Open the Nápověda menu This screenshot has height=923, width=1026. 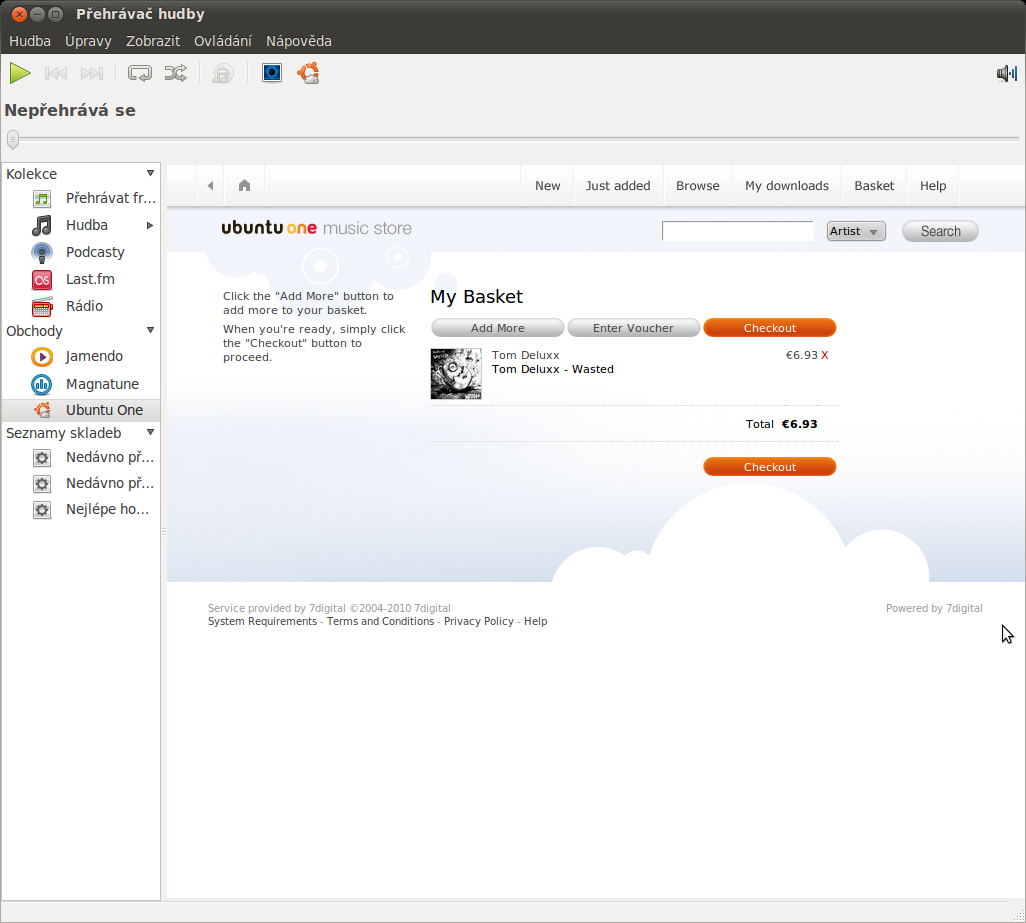click(x=298, y=41)
